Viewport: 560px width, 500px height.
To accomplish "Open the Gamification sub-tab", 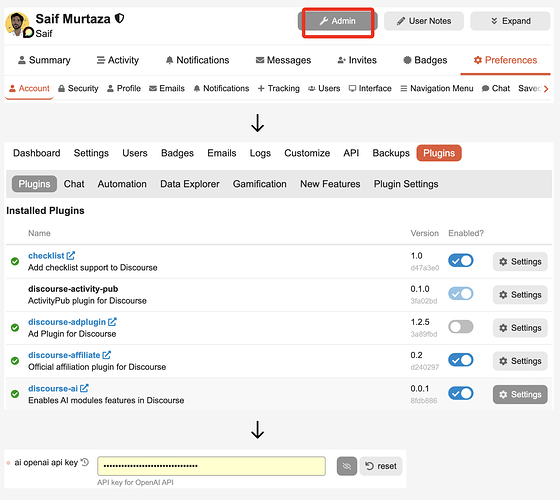I will click(259, 184).
